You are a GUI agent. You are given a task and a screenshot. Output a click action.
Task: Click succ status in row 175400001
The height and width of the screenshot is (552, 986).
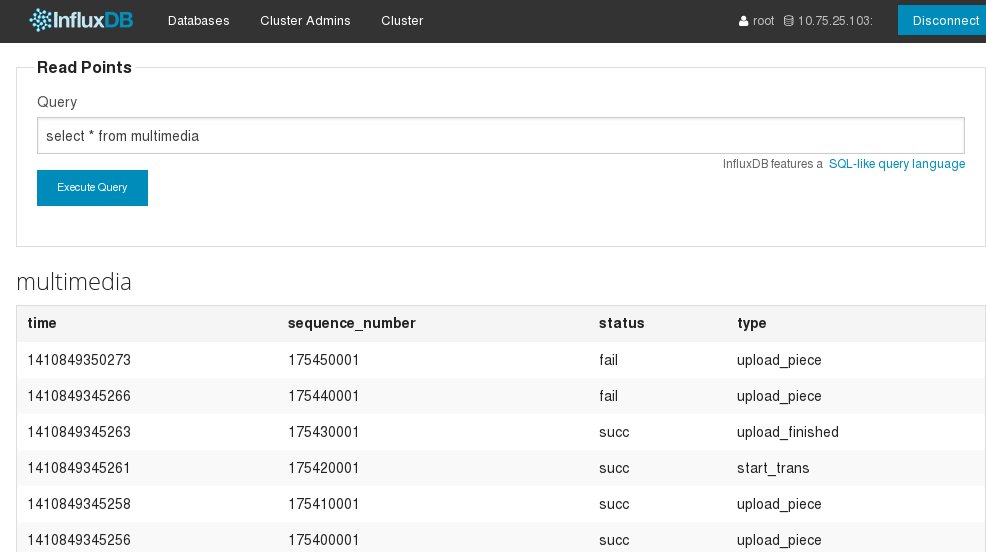click(614, 540)
